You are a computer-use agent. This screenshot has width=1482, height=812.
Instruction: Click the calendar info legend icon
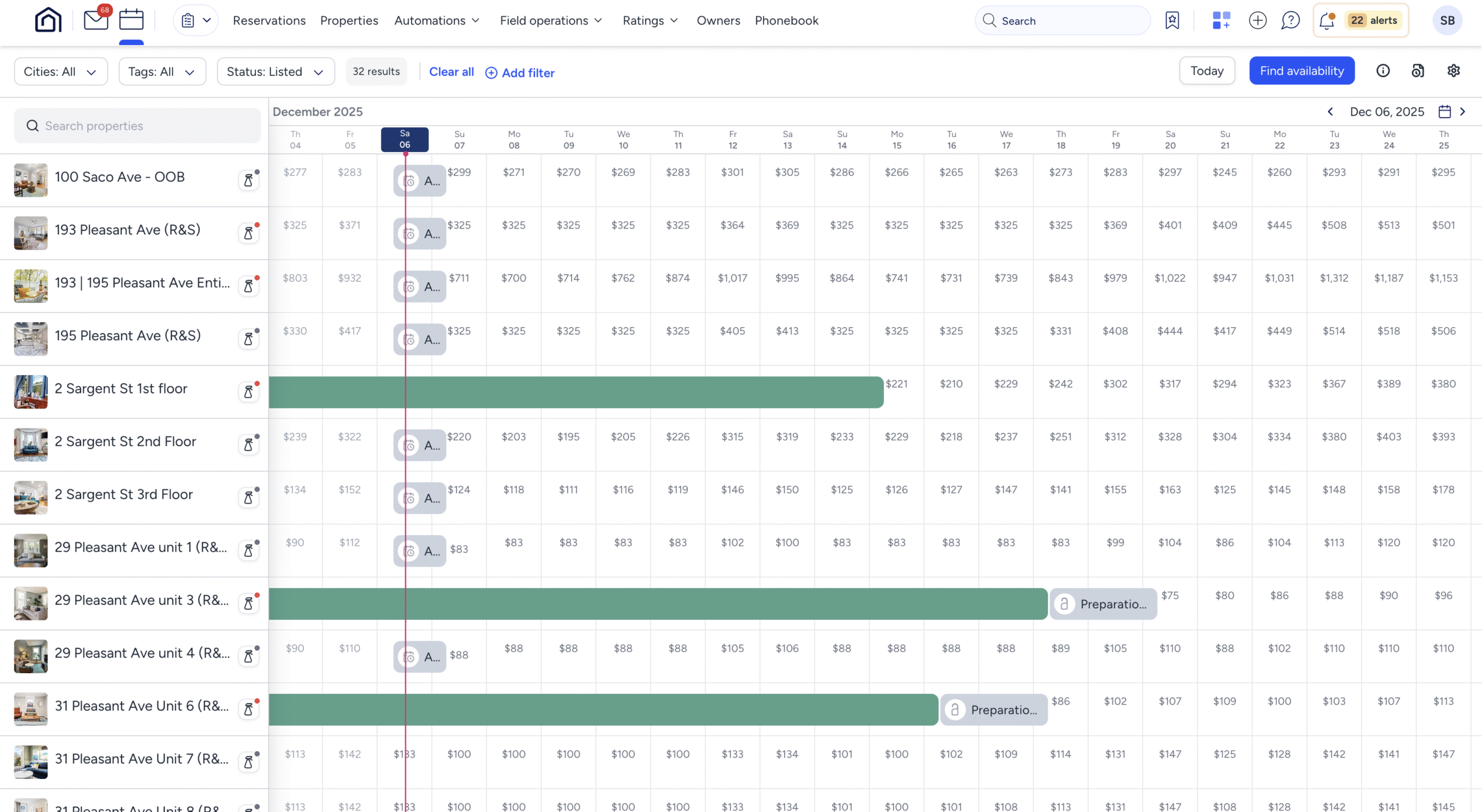[x=1382, y=71]
